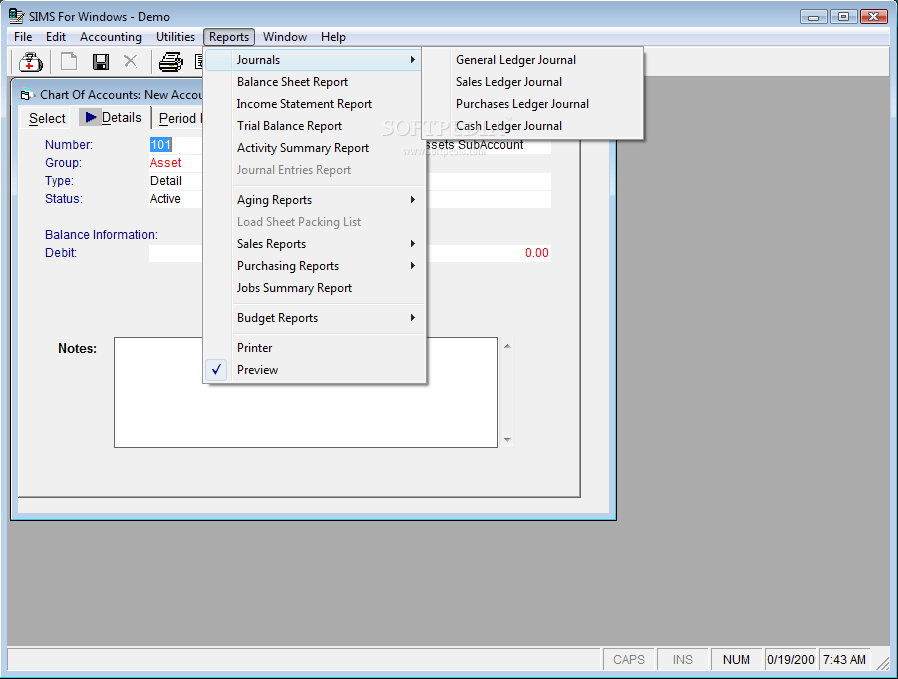Click the red 0.00 balance value
This screenshot has height=679, width=898.
point(537,253)
